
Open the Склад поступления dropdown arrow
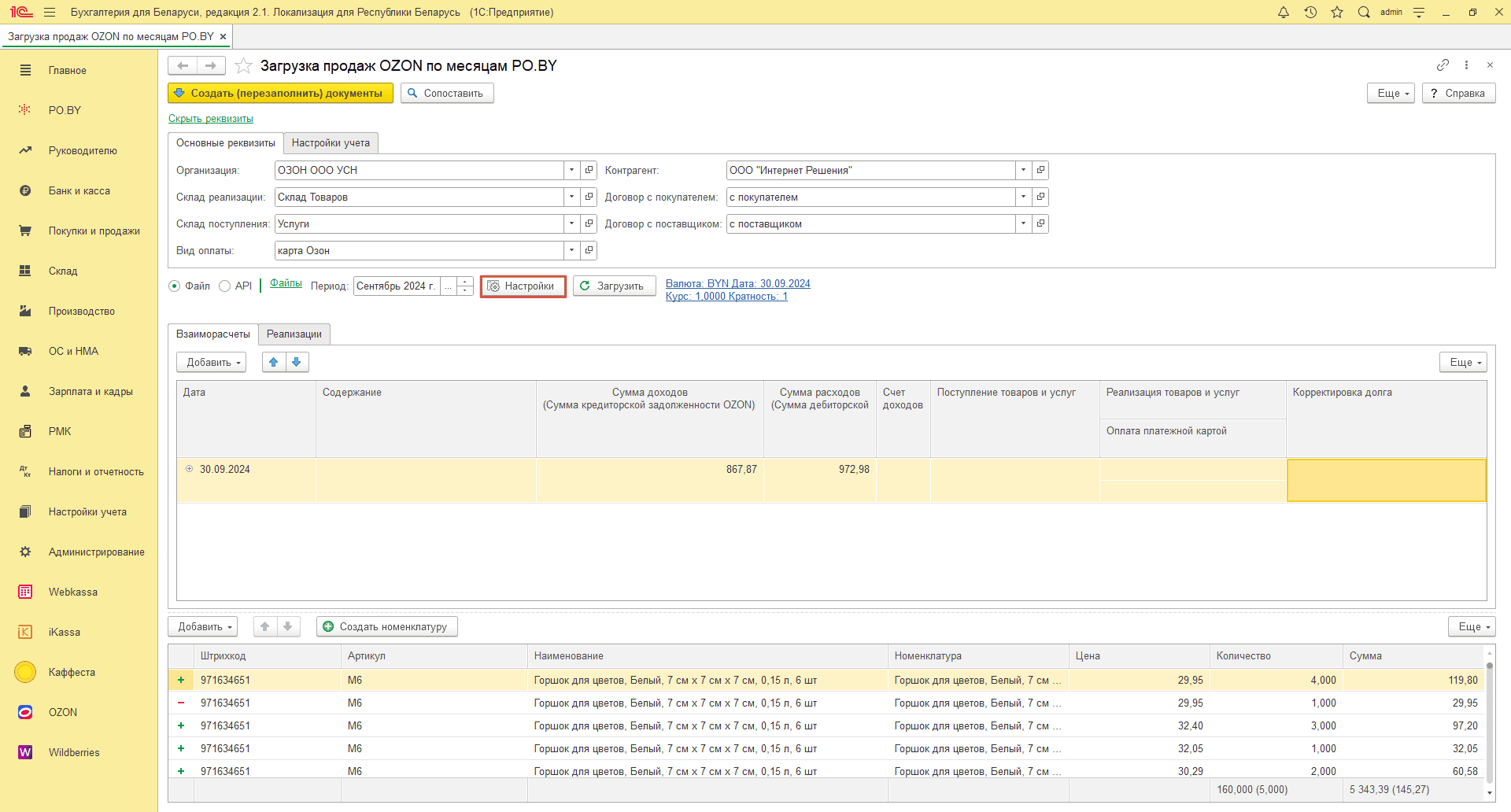pos(572,223)
